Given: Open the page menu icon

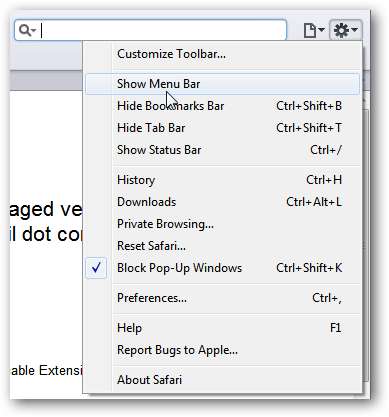Looking at the screenshot, I should point(314,31).
